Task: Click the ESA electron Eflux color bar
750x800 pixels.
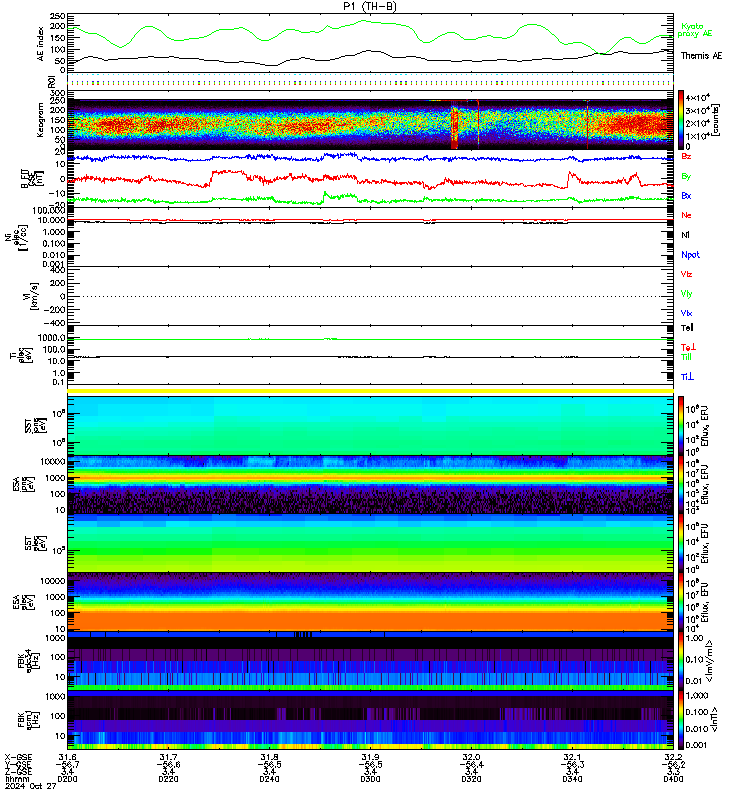Action: coord(681,602)
